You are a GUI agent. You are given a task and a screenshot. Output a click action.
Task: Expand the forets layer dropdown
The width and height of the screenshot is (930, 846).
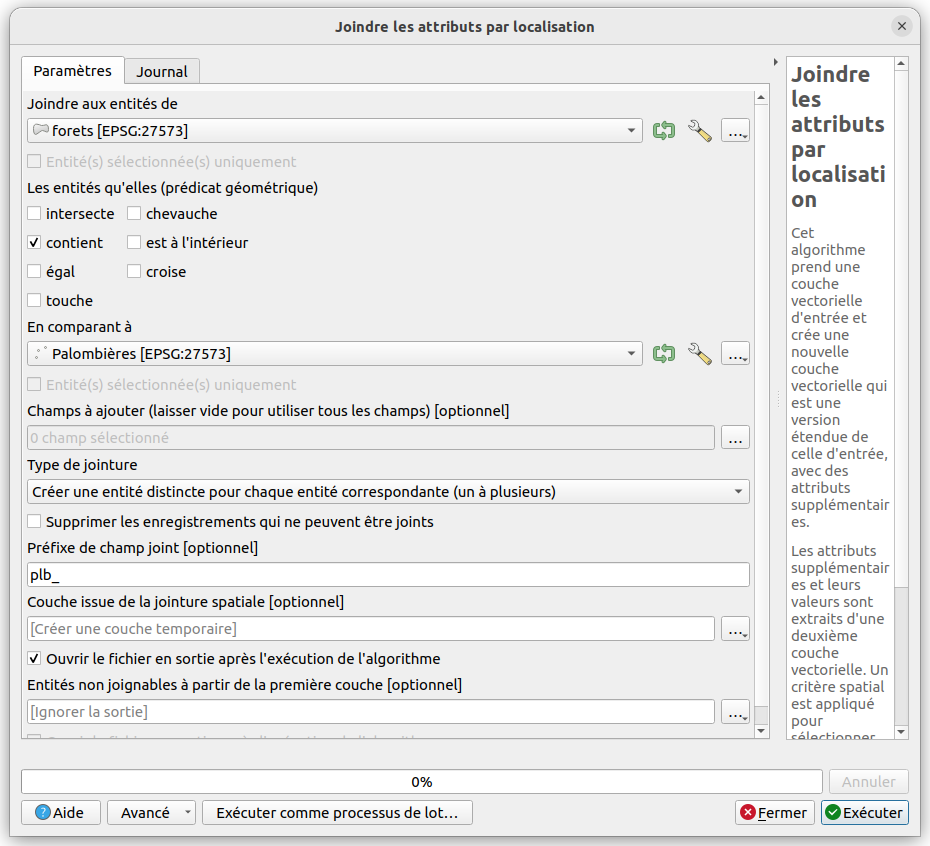(631, 131)
